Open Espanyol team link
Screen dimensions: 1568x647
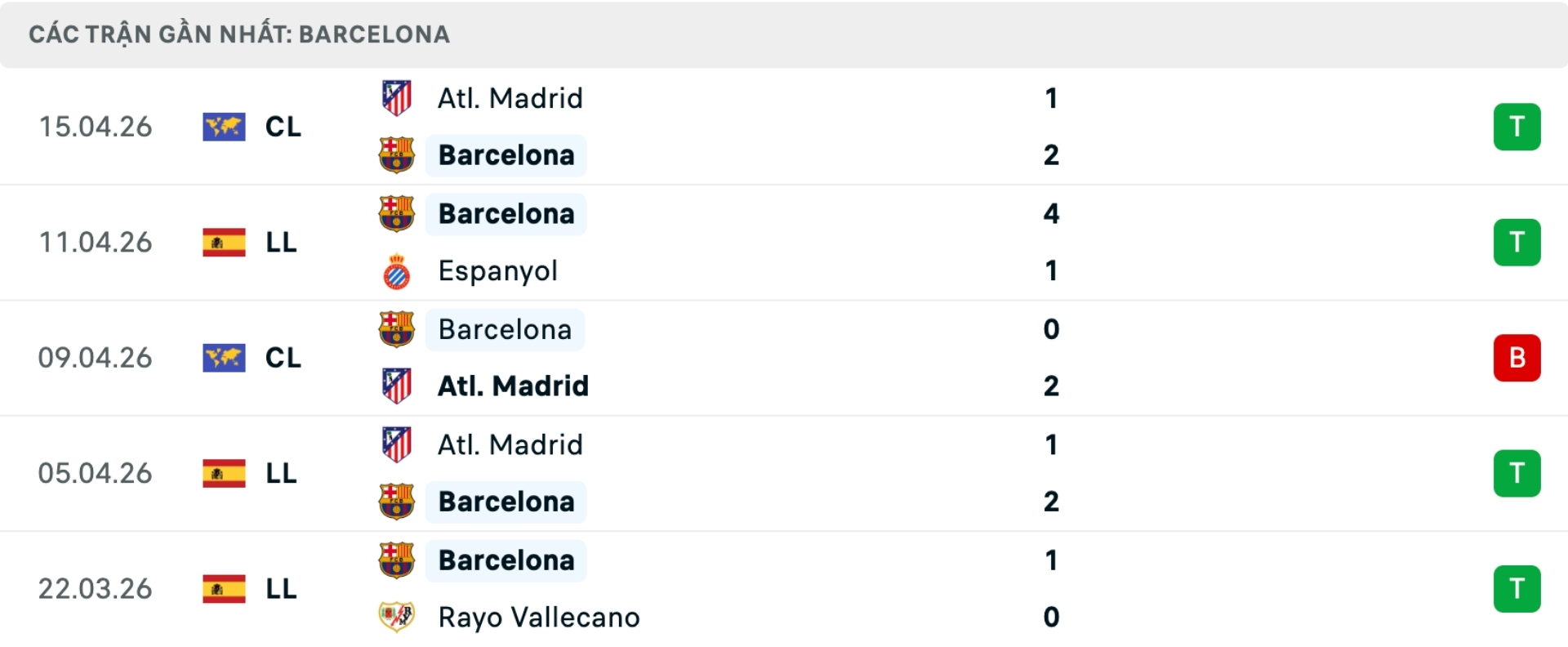[x=497, y=271]
